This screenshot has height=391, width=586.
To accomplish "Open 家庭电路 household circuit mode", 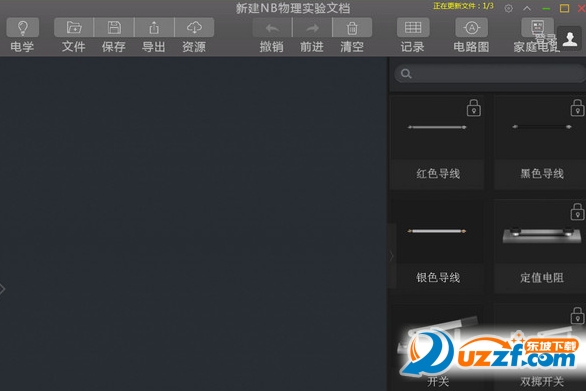I will pyautogui.click(x=537, y=28).
